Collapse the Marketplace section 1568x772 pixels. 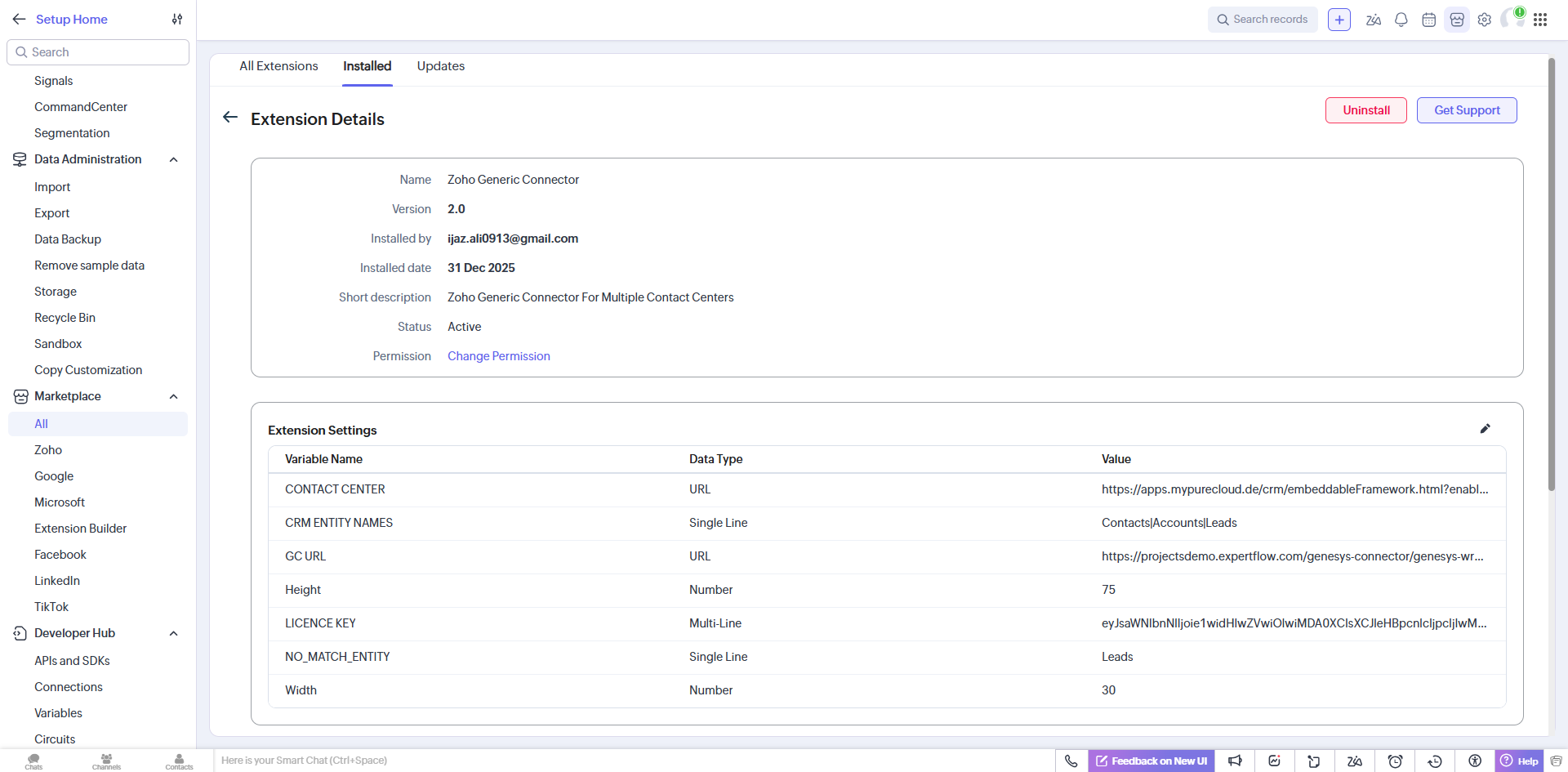coord(173,396)
